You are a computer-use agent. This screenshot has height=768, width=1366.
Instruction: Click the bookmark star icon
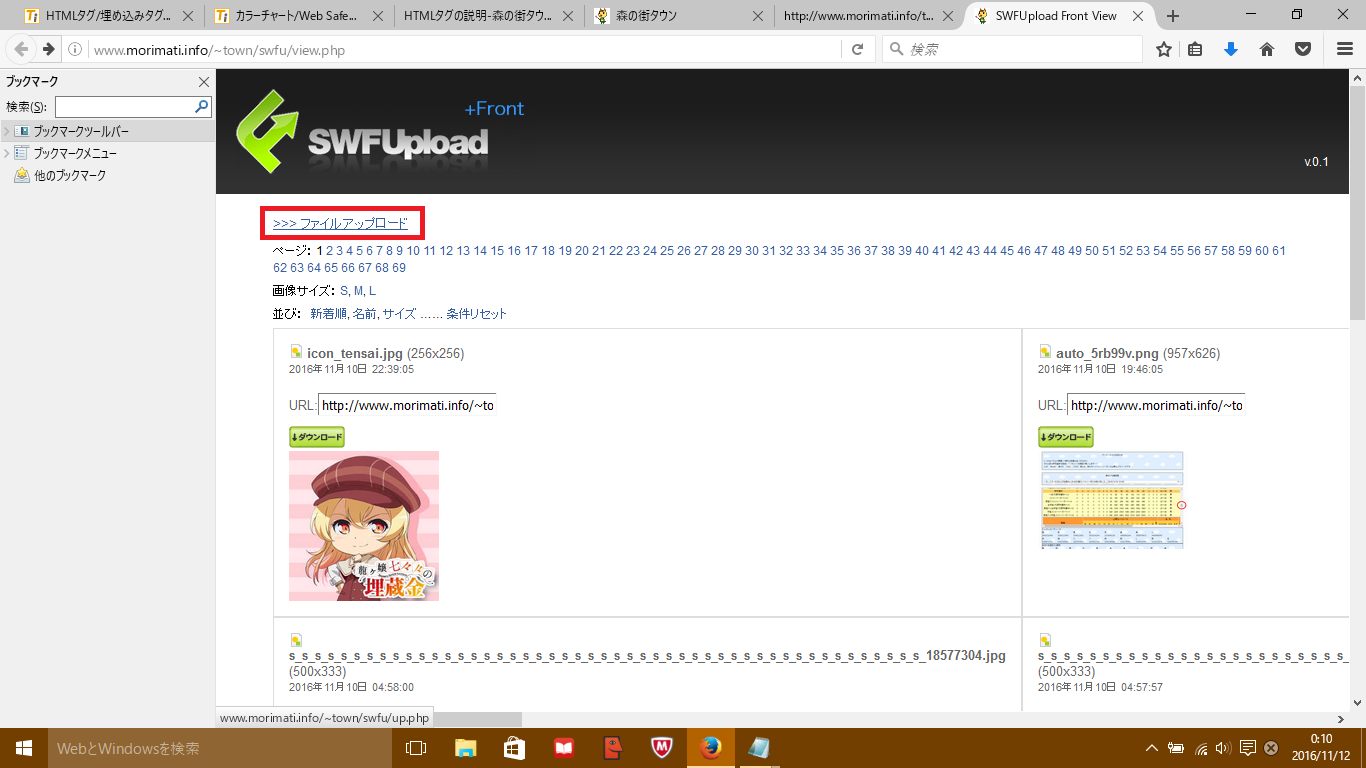coord(1164,49)
